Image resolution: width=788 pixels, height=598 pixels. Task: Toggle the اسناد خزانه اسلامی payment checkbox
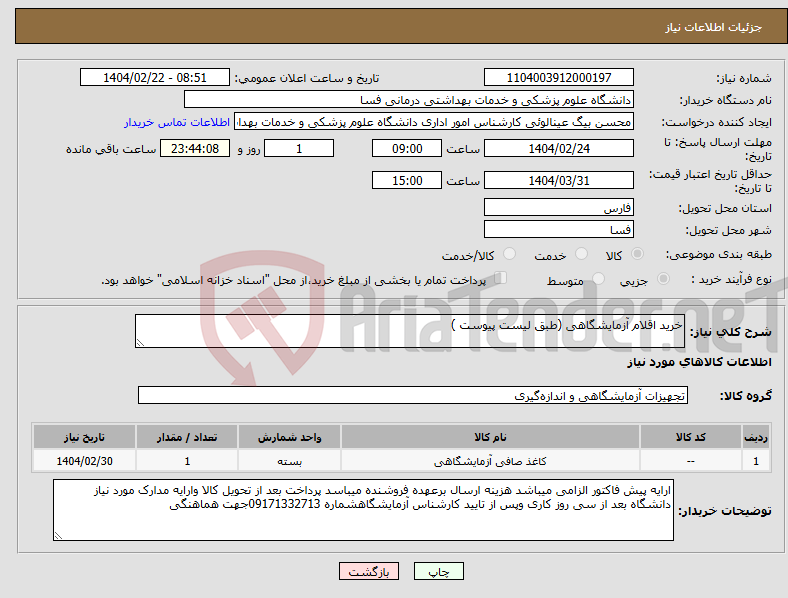[x=501, y=277]
